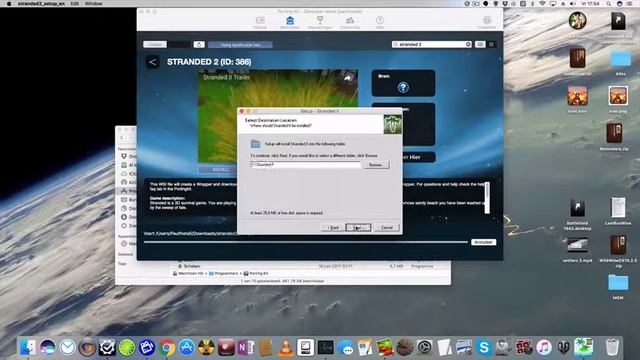The image size is (640, 360).
Task: Click Macintosh HD in Finder path bar
Action: tap(188, 273)
